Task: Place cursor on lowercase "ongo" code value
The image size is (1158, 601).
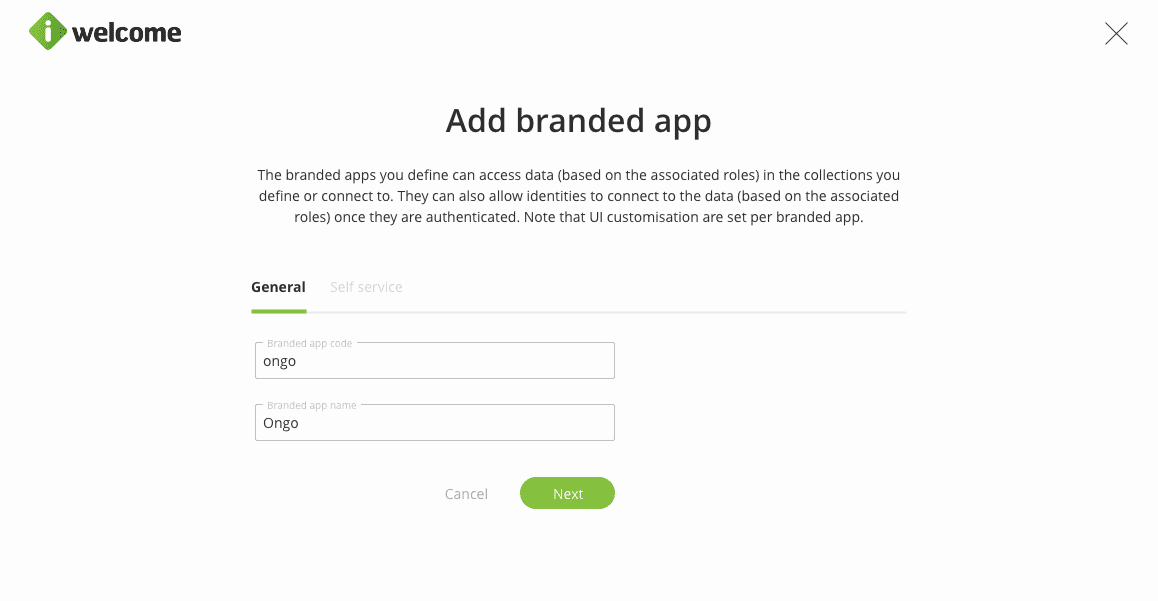Action: click(280, 362)
